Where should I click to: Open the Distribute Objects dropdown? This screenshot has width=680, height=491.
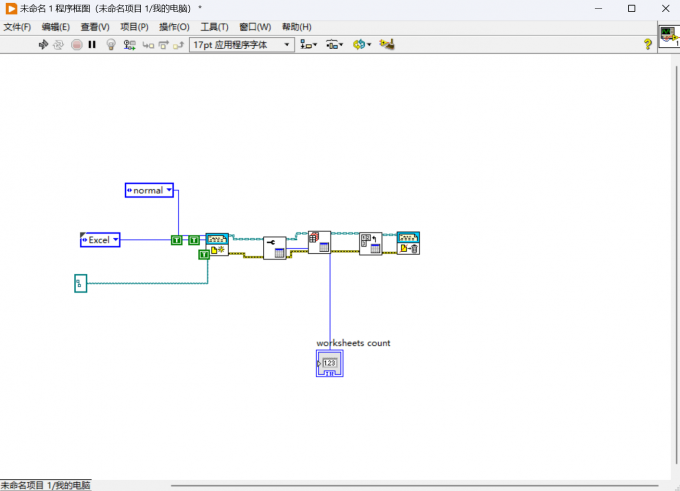pyautogui.click(x=334, y=44)
